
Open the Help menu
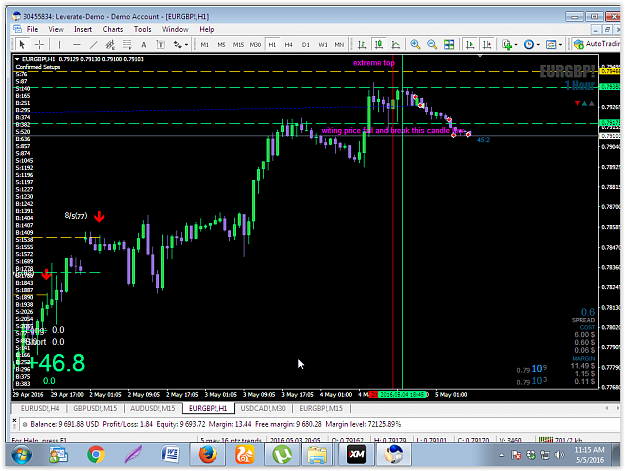point(206,29)
